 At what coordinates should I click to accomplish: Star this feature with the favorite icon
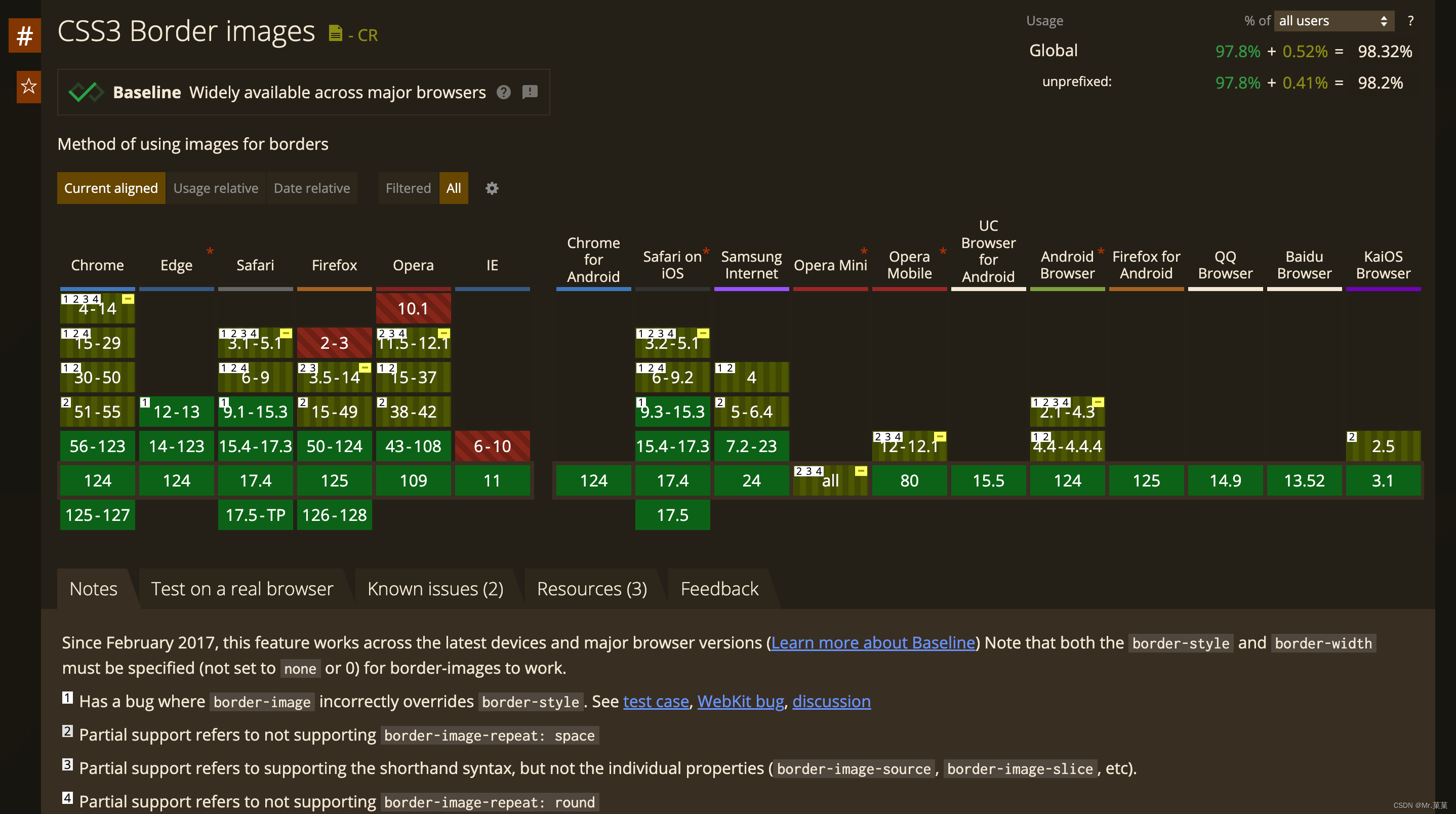[28, 87]
